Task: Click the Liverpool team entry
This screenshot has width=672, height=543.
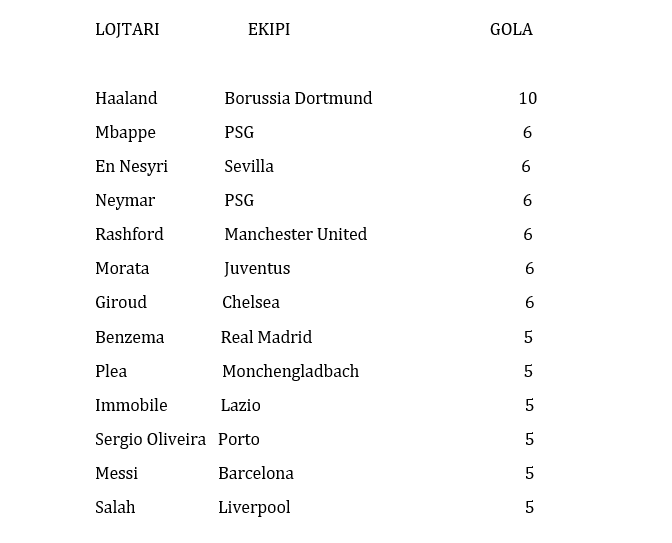Action: pyautogui.click(x=254, y=507)
